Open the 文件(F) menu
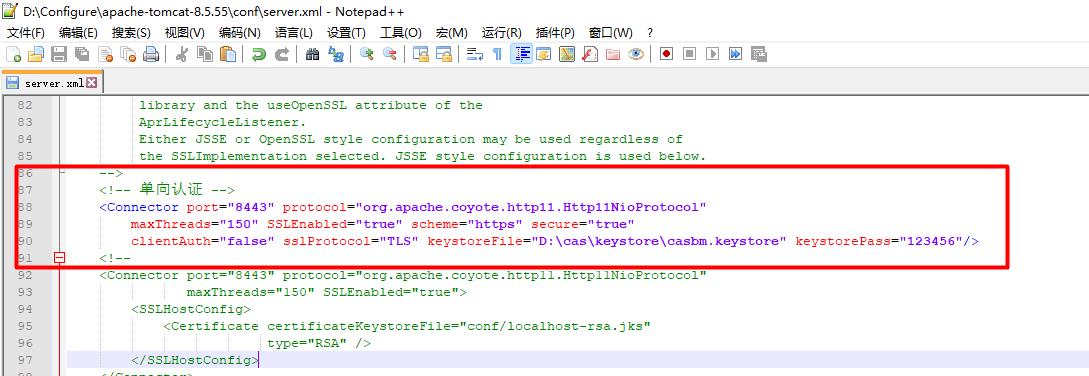The image size is (1089, 376). tap(26, 33)
